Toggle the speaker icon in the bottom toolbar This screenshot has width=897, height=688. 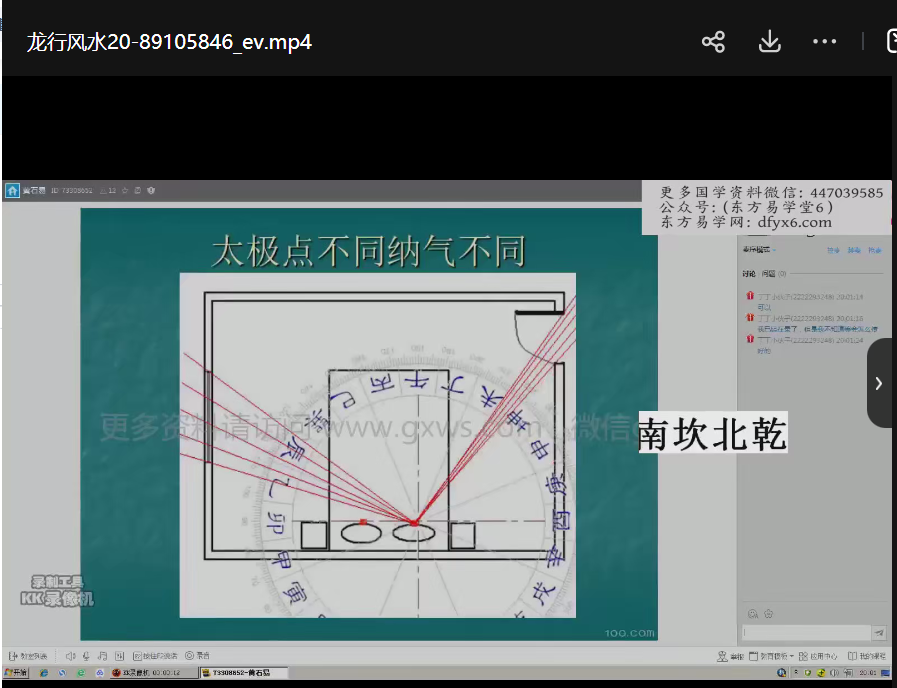coord(71,656)
